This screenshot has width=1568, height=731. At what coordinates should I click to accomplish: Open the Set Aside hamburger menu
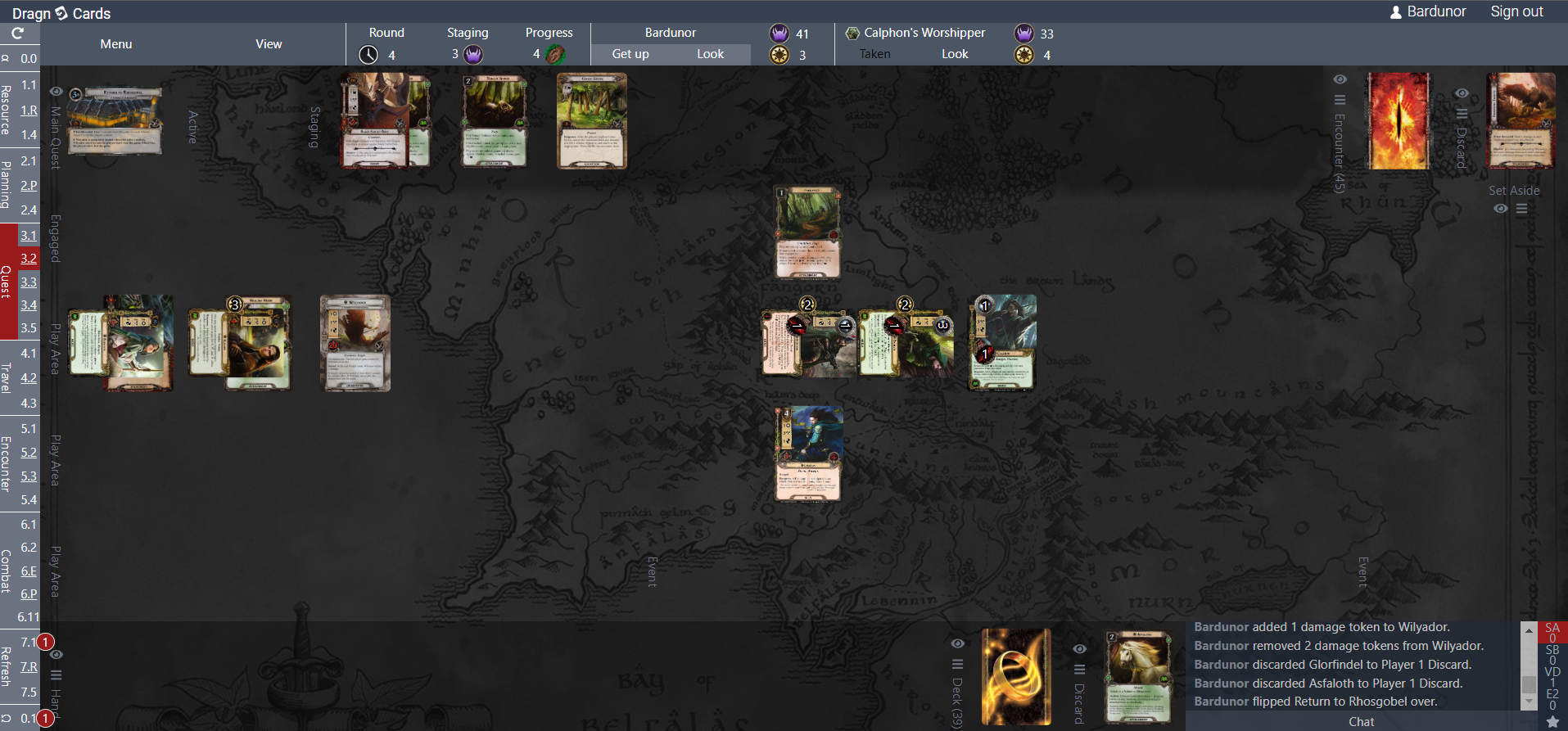1521,209
